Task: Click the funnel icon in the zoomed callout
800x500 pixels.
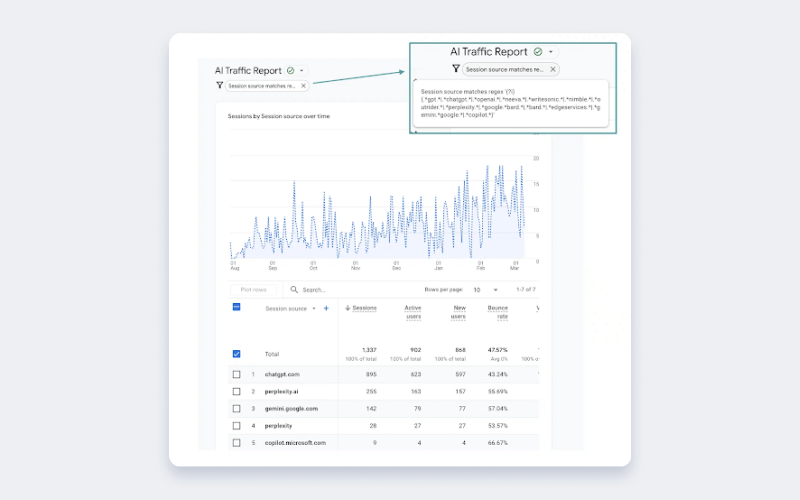Action: (x=456, y=69)
